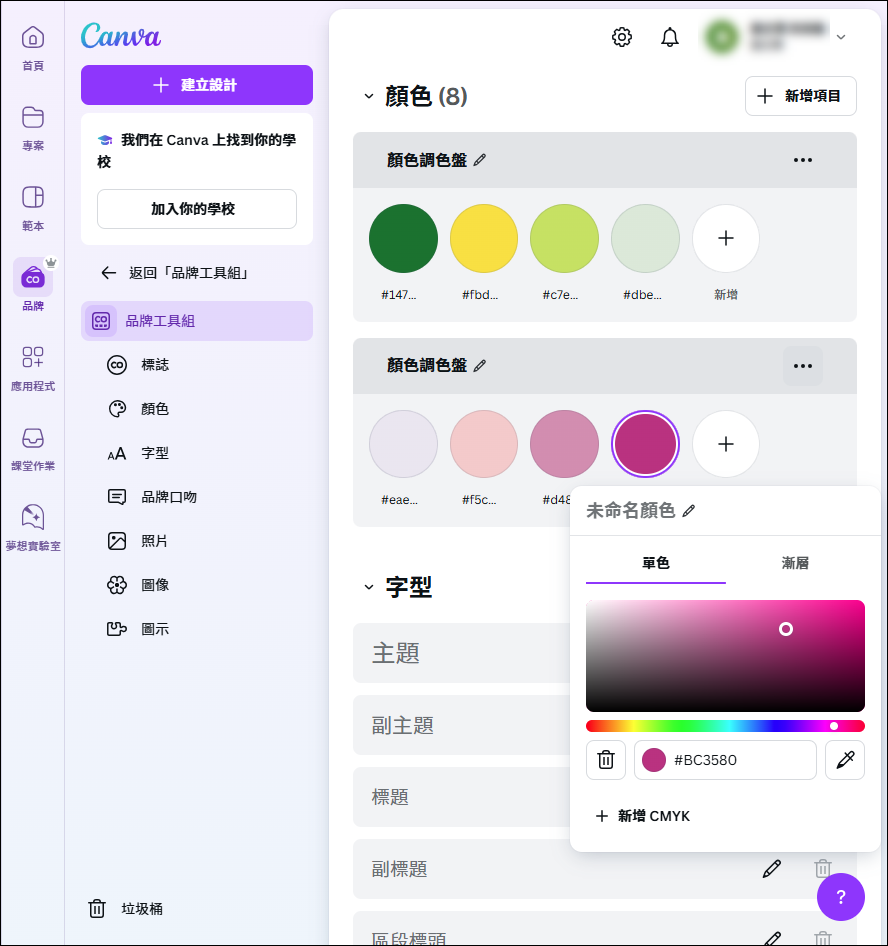The width and height of the screenshot is (888, 946).
Task: Click user profile avatar
Action: [x=722, y=37]
